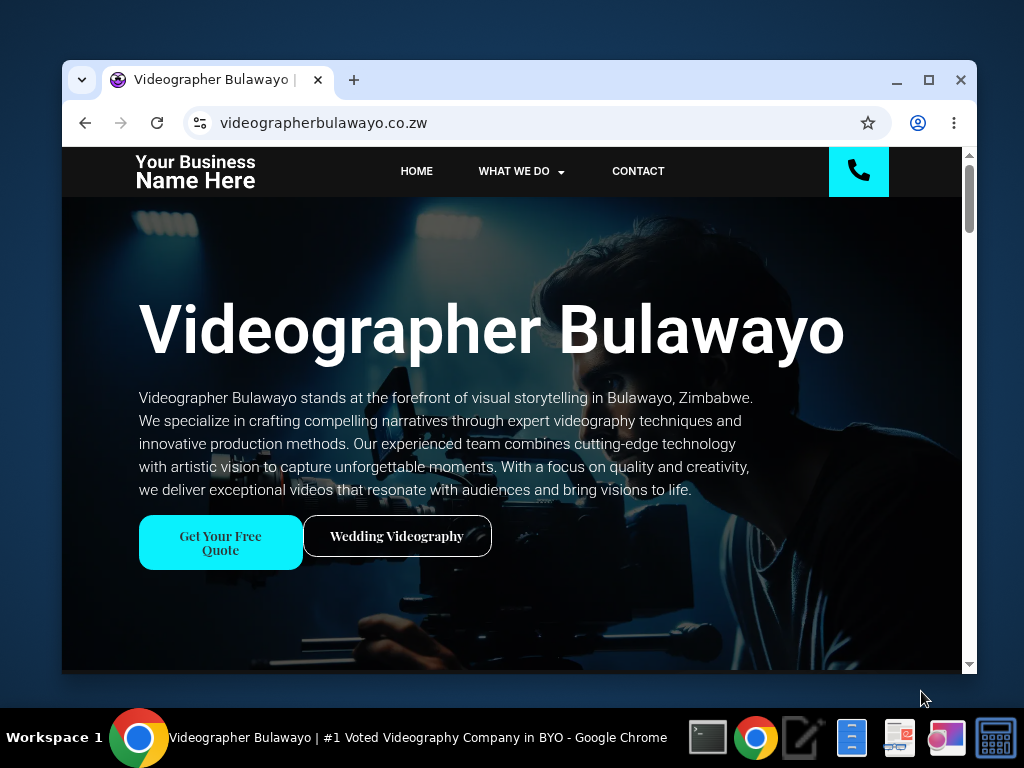The width and height of the screenshot is (1024, 768).
Task: Click the Videographer Bulawayo headline
Action: [x=491, y=331]
